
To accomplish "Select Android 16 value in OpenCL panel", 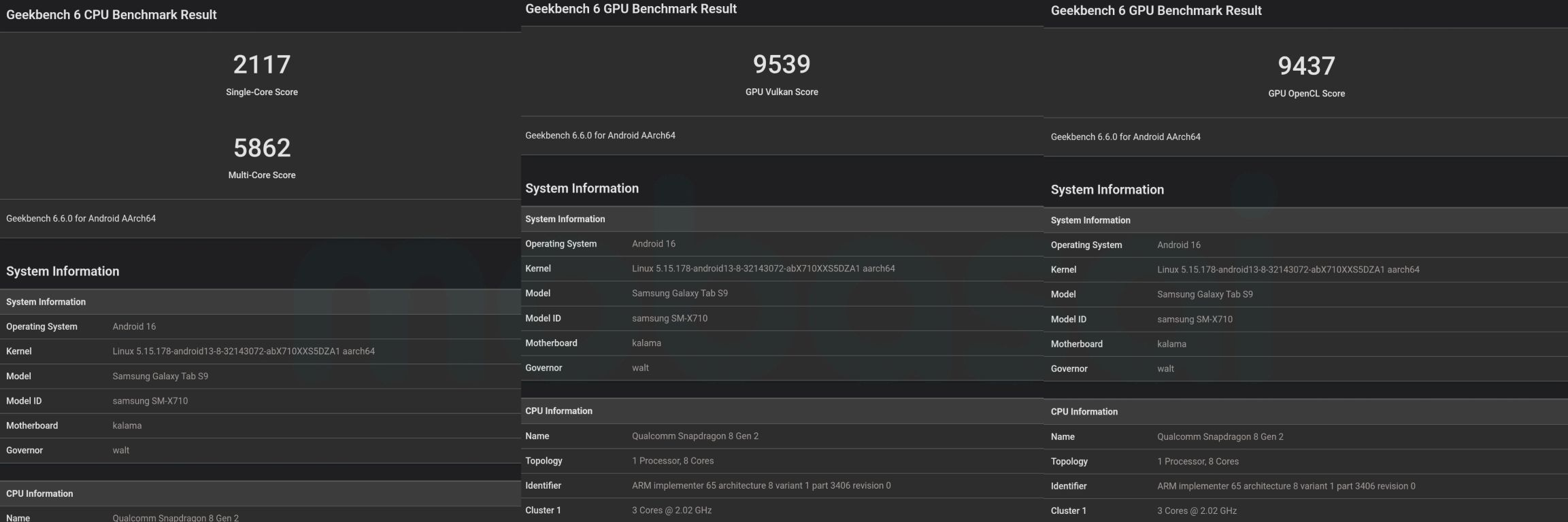I will pyautogui.click(x=1179, y=245).
